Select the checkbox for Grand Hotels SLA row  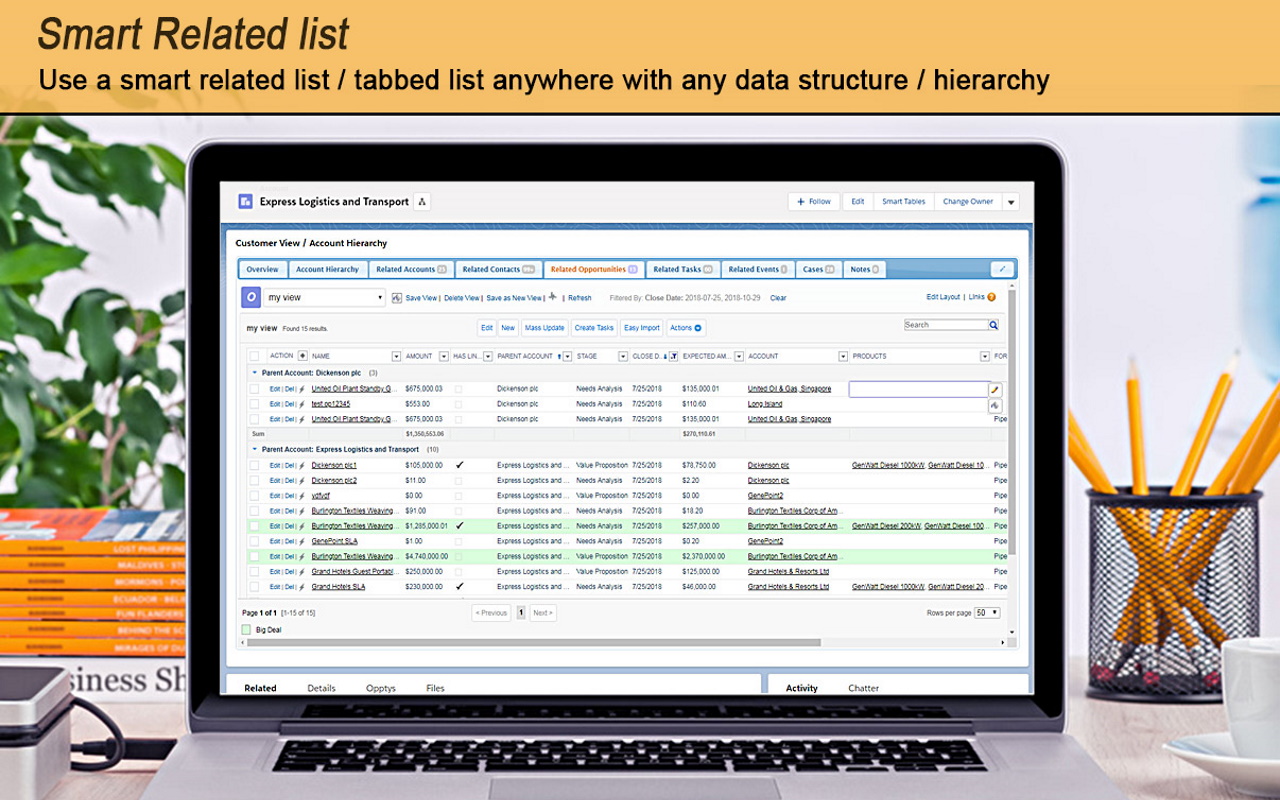254,587
